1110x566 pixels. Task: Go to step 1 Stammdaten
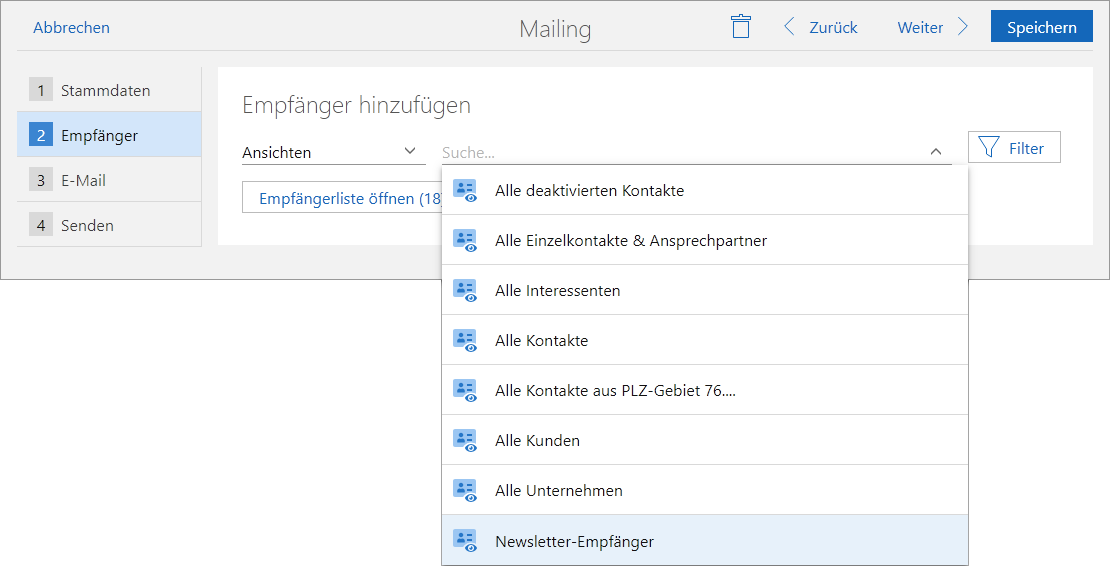pyautogui.click(x=105, y=90)
